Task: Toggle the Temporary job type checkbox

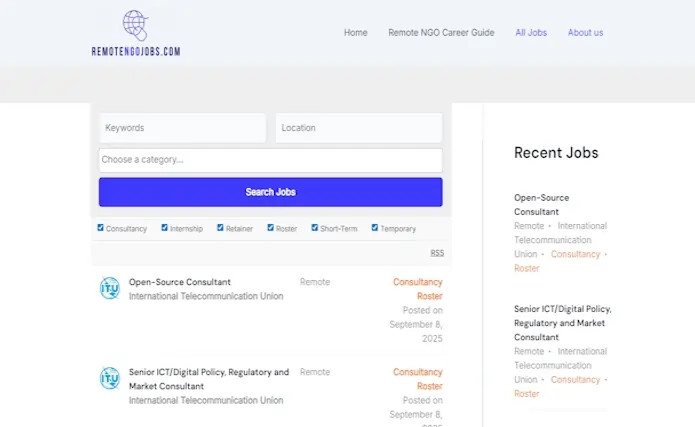Action: coord(375,228)
